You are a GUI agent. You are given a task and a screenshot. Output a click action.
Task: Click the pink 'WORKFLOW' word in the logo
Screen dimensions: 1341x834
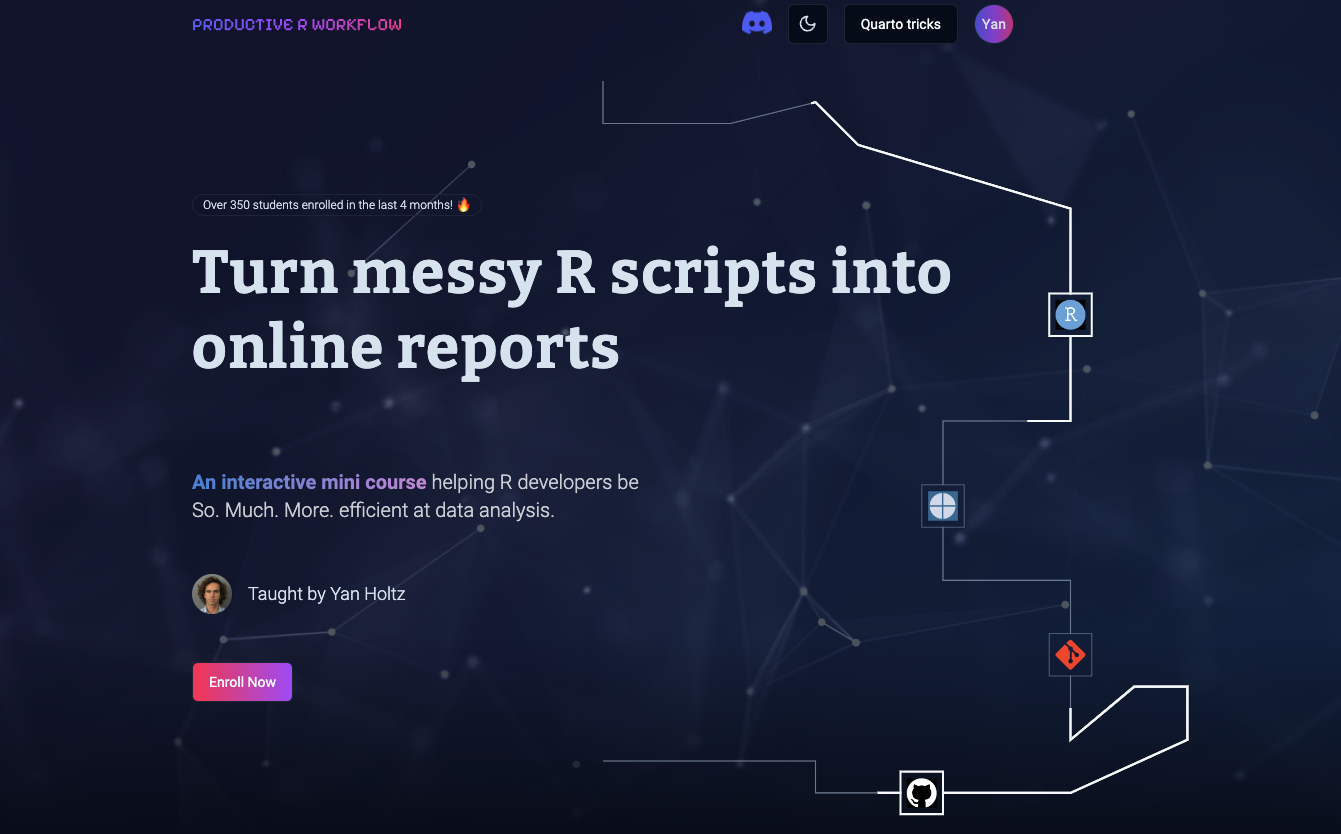[356, 24]
